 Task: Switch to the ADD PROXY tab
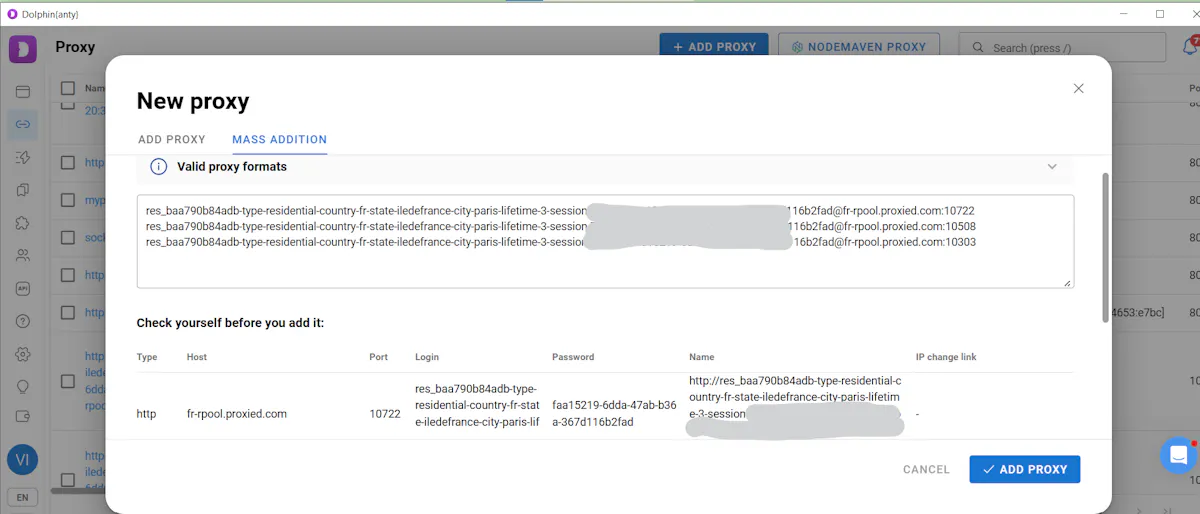pyautogui.click(x=172, y=140)
